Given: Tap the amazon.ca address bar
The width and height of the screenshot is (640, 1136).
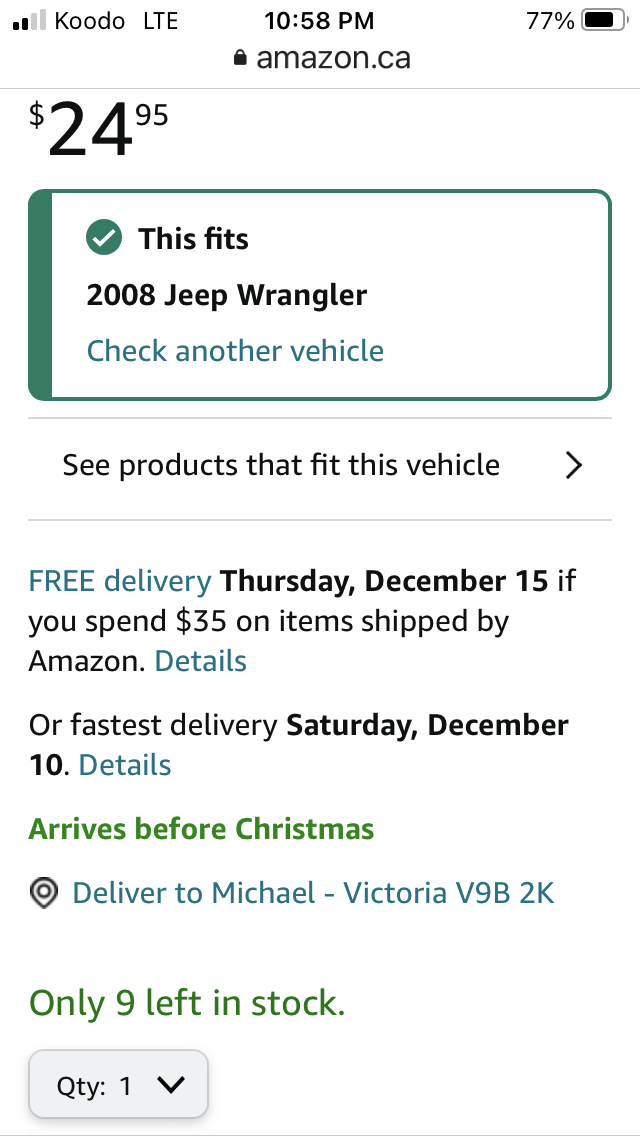Looking at the screenshot, I should (320, 59).
